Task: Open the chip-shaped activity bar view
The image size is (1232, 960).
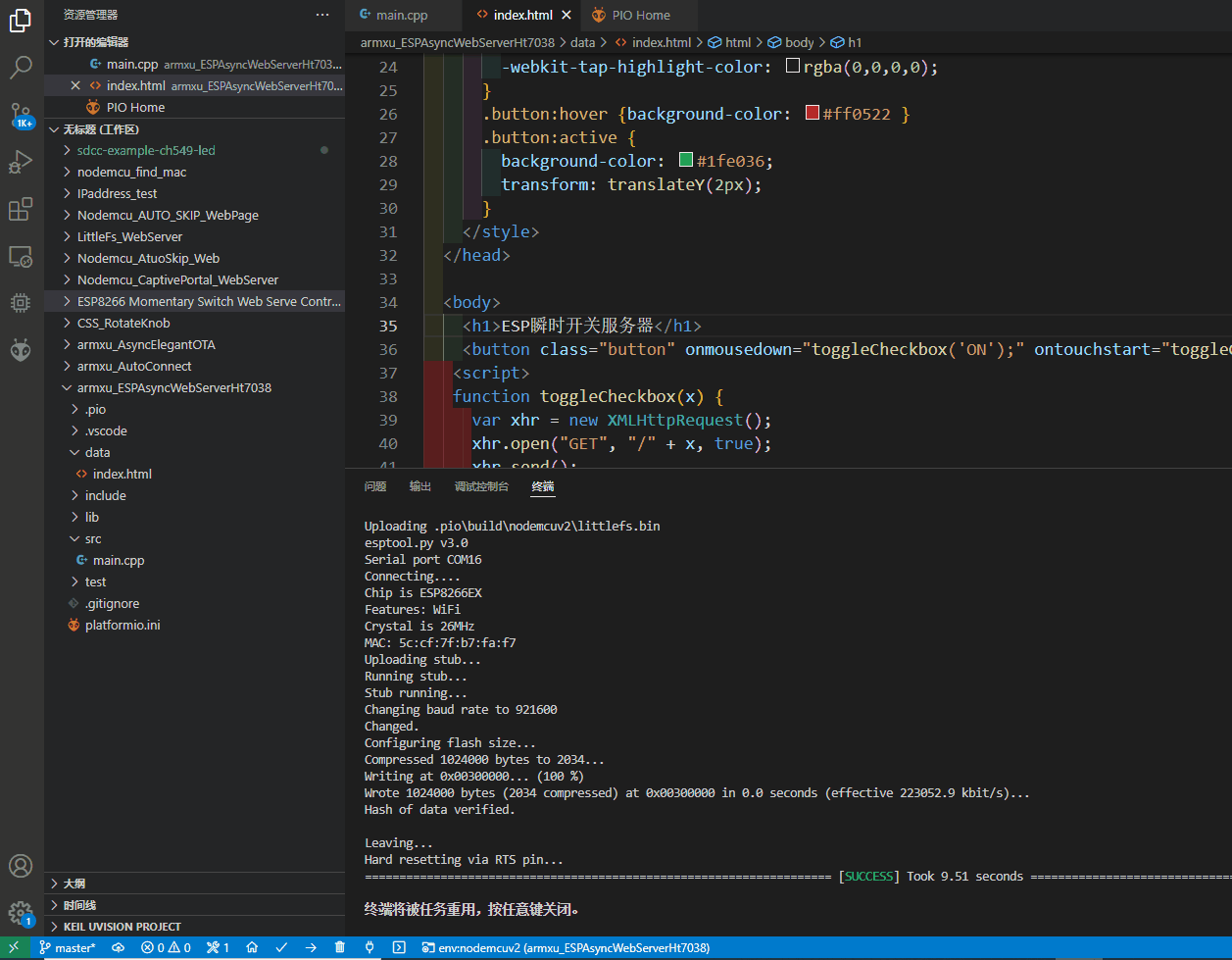Action: [x=21, y=303]
